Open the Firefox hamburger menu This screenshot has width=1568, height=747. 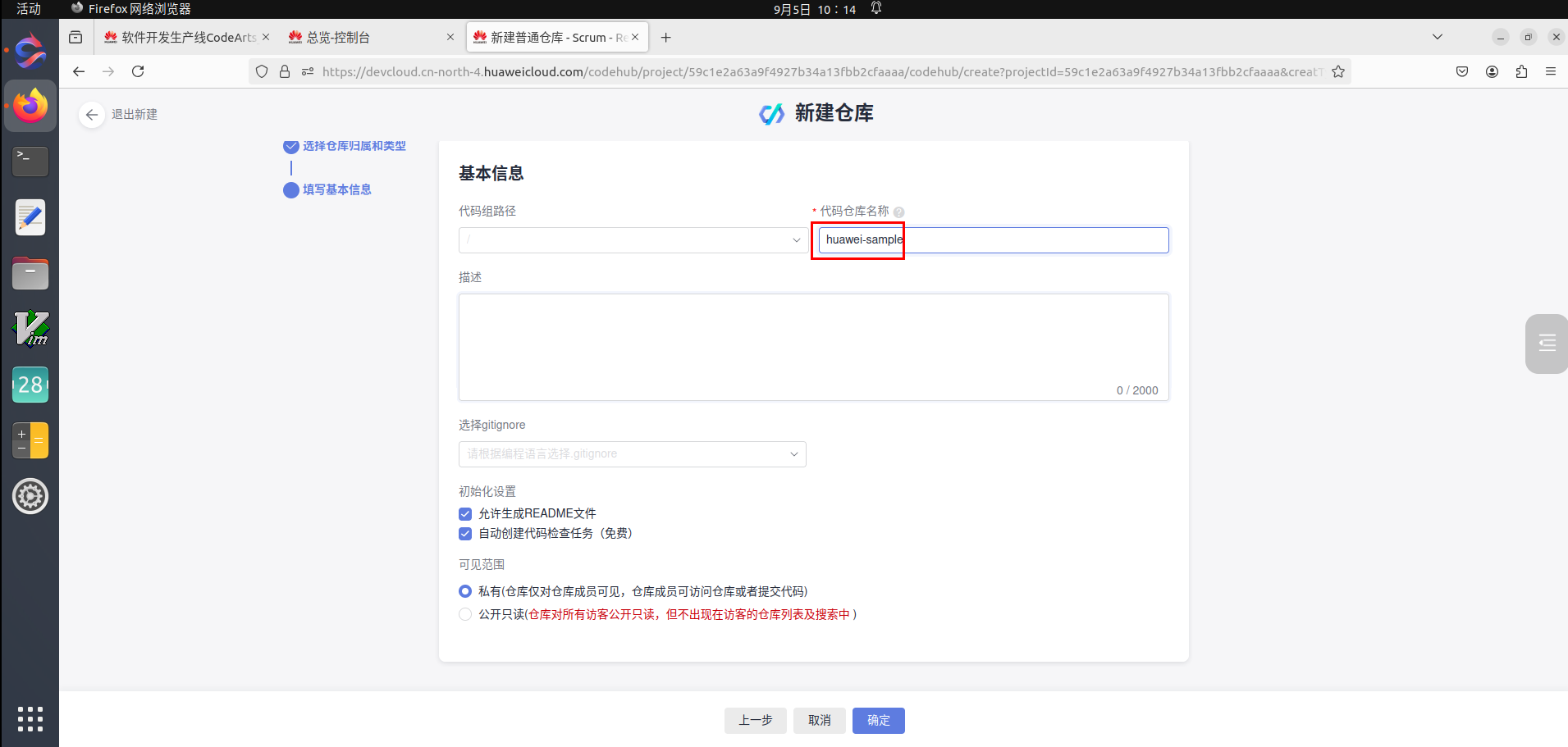click(1551, 71)
